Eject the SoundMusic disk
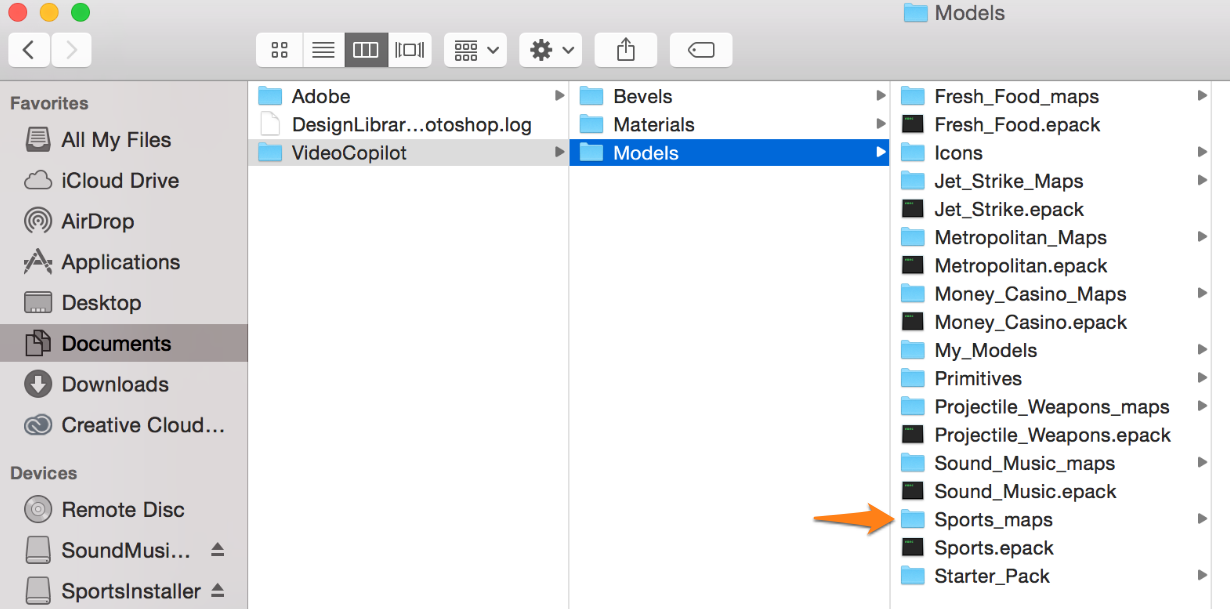 point(218,551)
